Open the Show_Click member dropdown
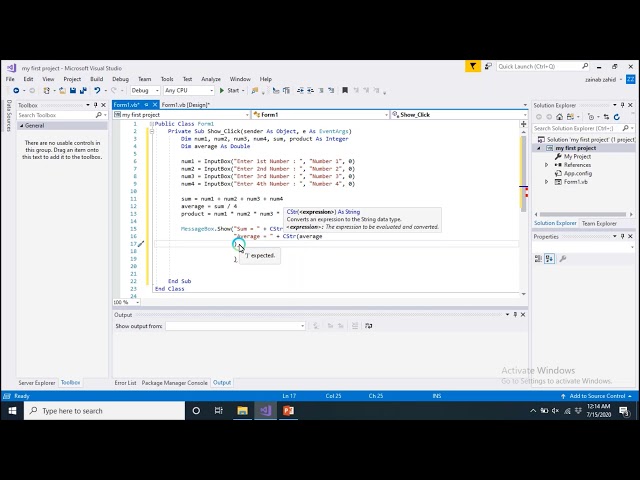Viewport: 640px width, 480px height. click(459, 115)
